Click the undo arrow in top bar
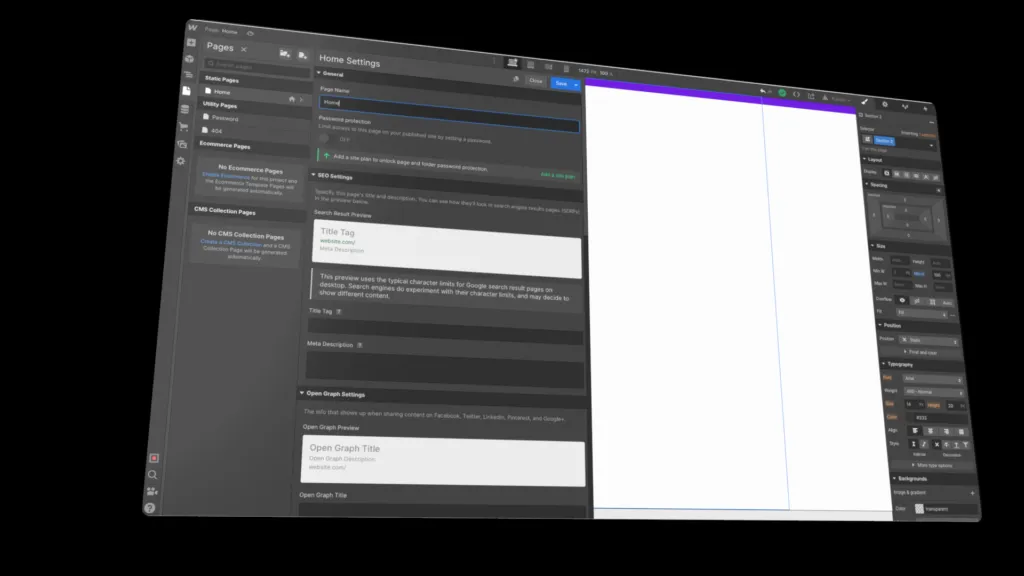 coord(763,91)
